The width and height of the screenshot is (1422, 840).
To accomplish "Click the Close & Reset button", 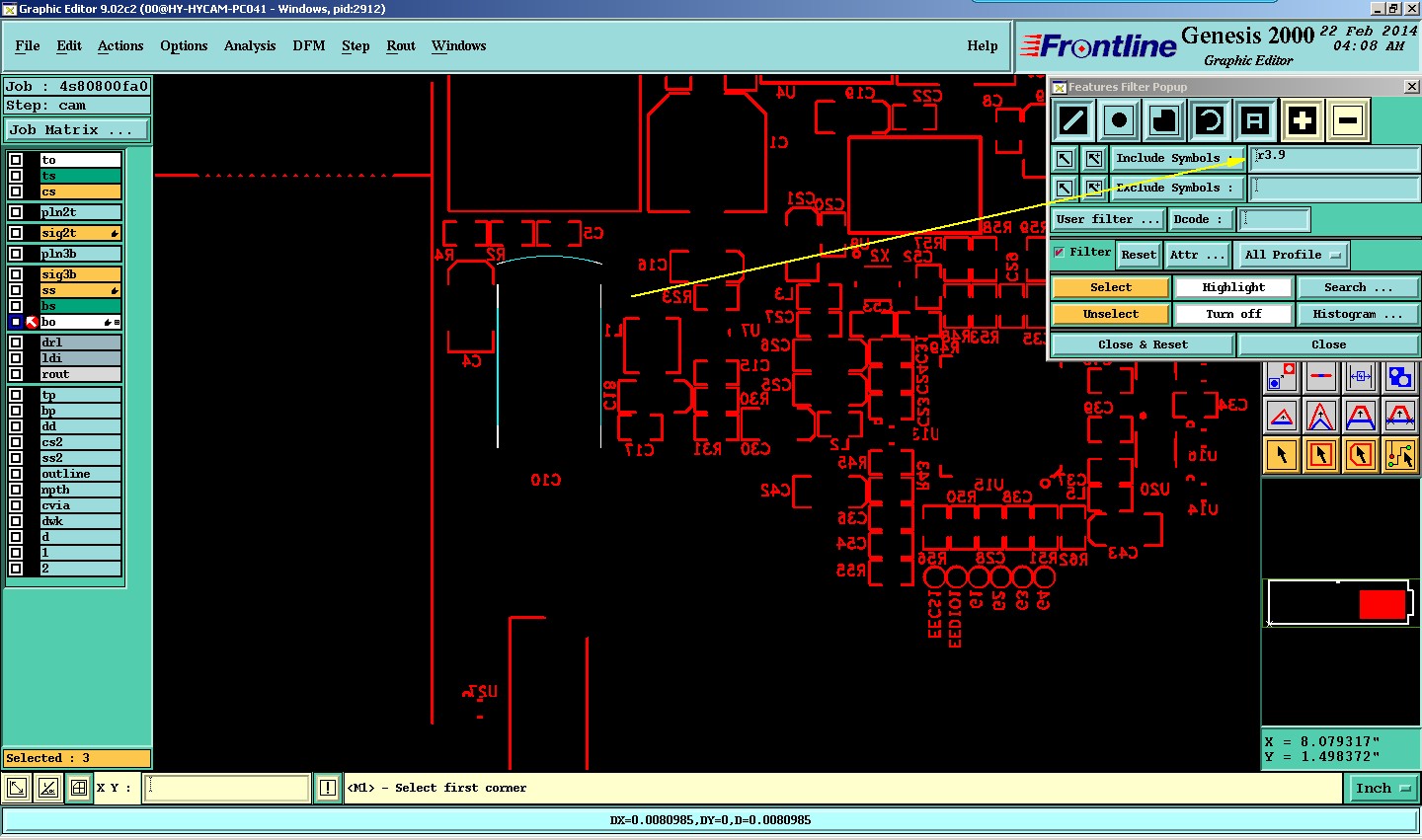I will pyautogui.click(x=1143, y=344).
